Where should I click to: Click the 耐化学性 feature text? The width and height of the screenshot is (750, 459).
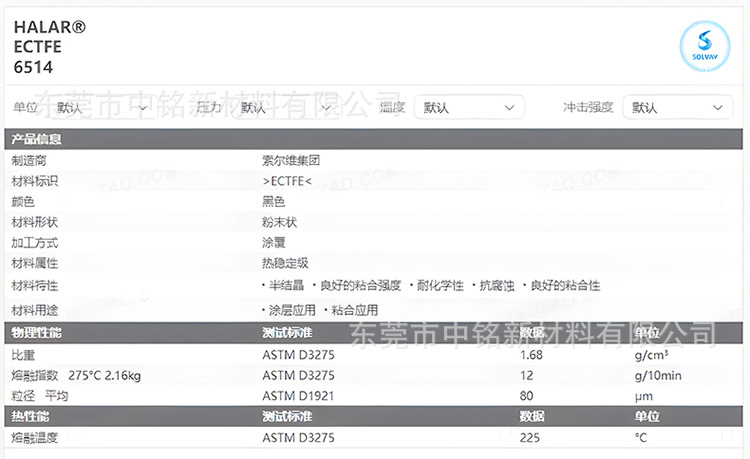[x=440, y=286]
